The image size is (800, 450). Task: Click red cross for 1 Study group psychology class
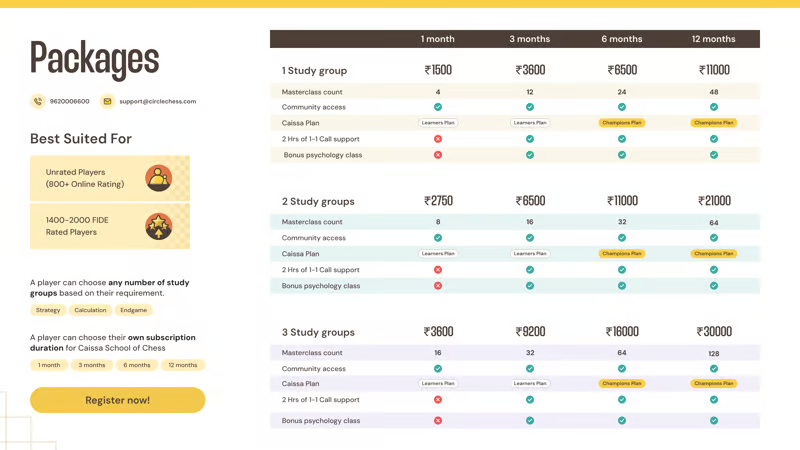(x=438, y=155)
